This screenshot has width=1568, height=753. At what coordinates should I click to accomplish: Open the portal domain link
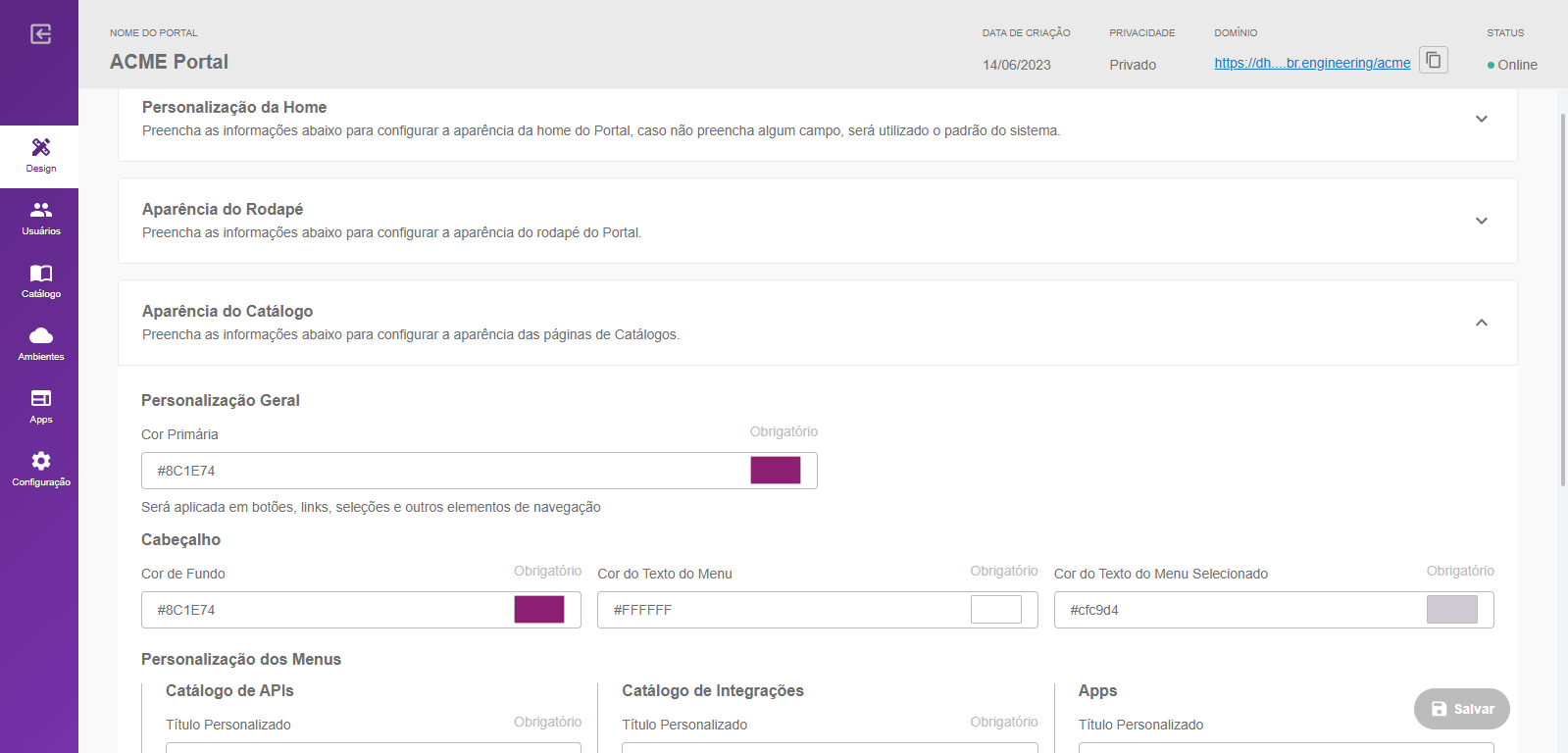(1311, 63)
